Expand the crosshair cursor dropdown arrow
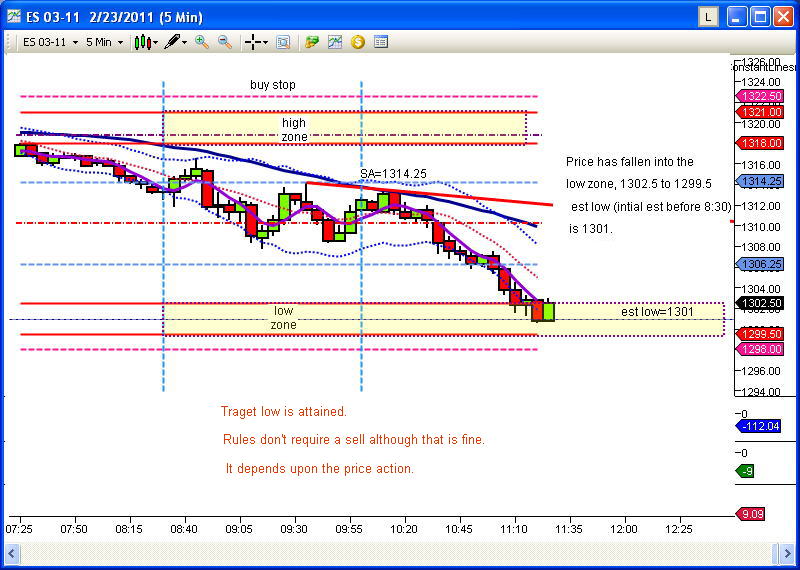This screenshot has width=800, height=570. [265, 43]
